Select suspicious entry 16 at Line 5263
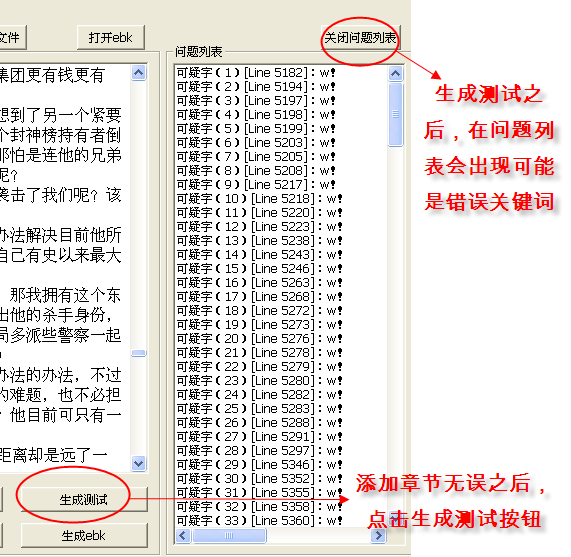The height and width of the screenshot is (557, 571). (260, 283)
